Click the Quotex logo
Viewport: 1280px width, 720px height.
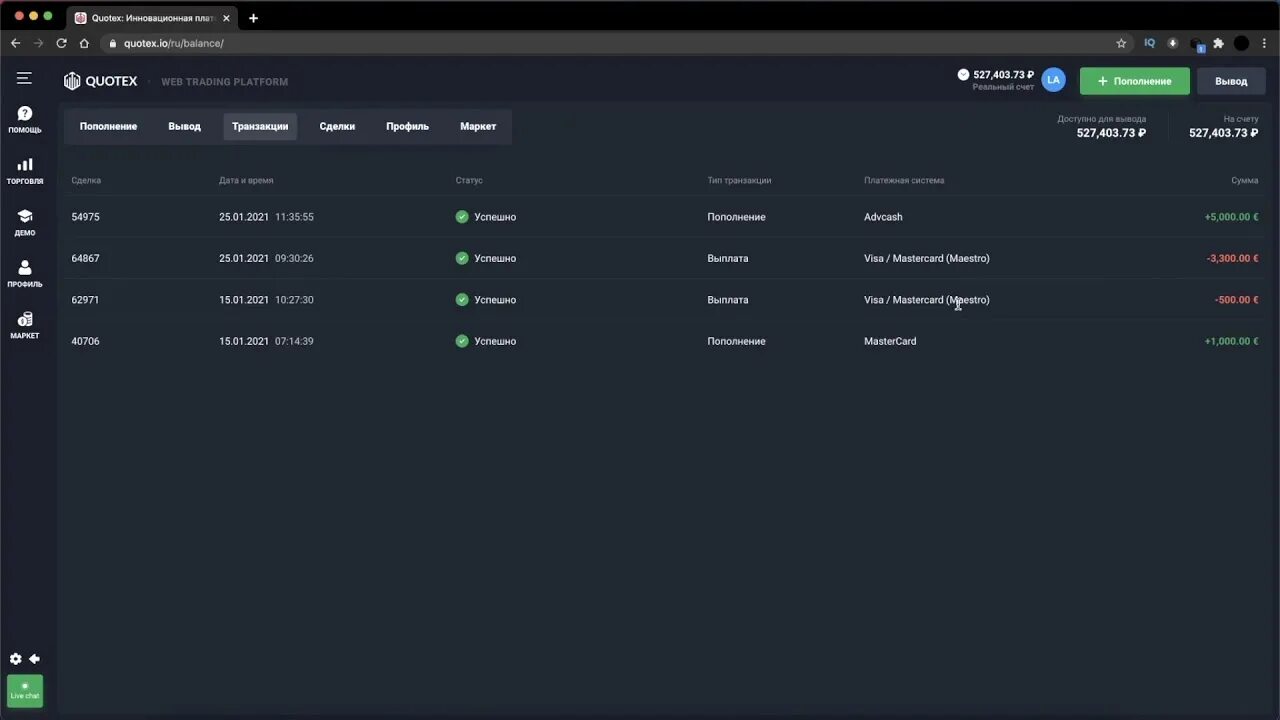pyautogui.click(x=100, y=81)
